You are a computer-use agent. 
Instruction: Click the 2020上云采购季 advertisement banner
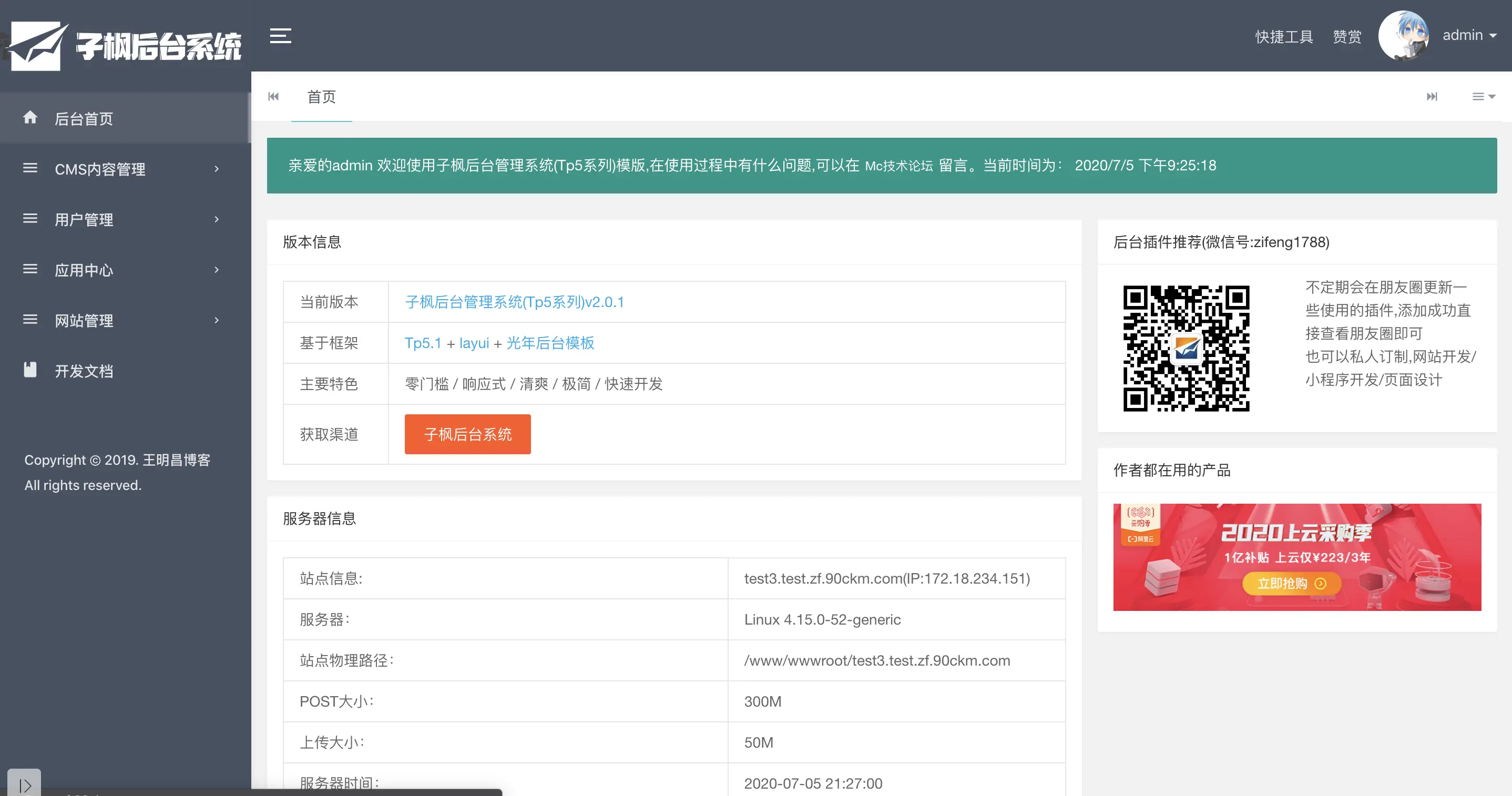click(1296, 556)
